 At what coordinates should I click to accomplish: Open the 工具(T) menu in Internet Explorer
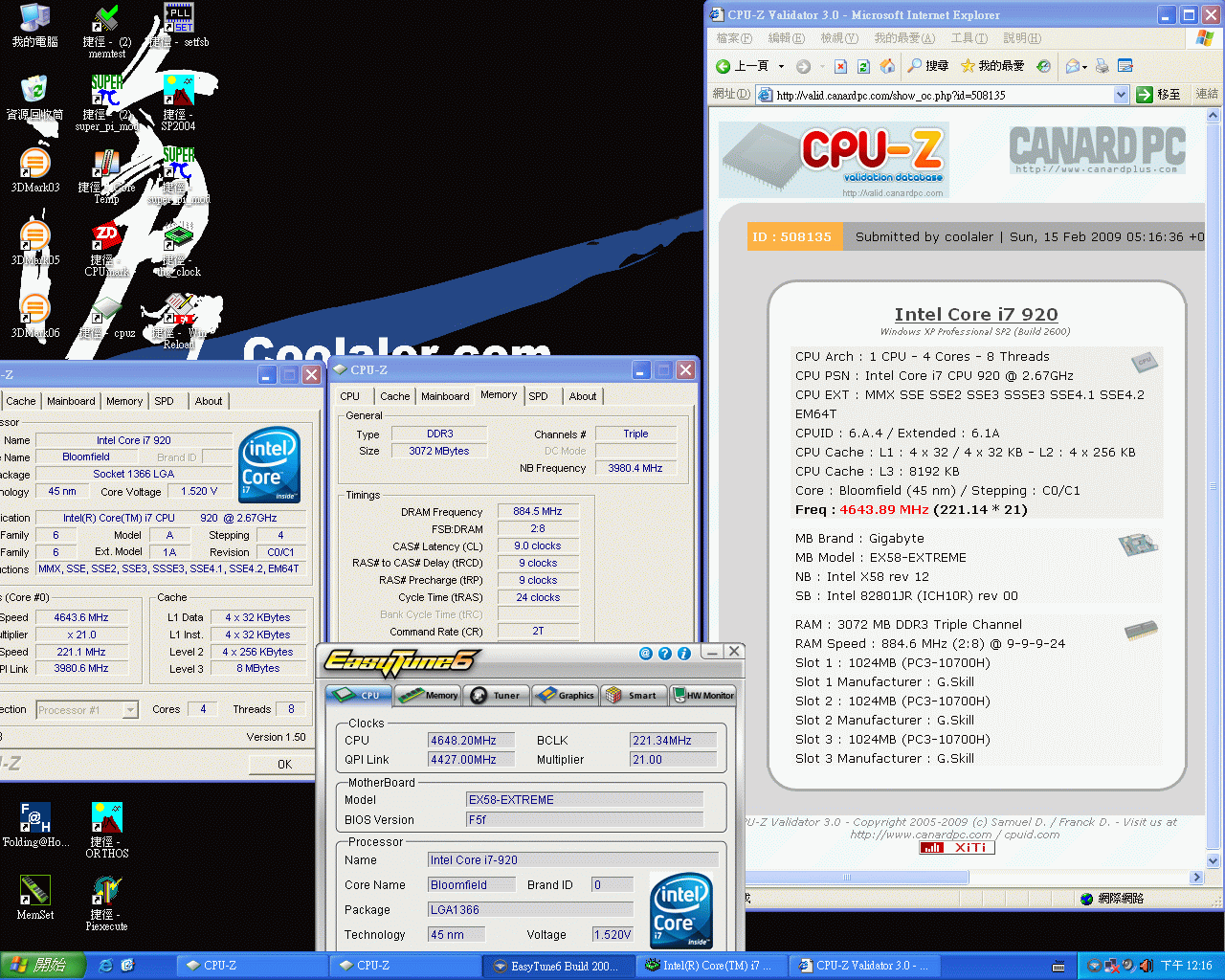tap(969, 38)
